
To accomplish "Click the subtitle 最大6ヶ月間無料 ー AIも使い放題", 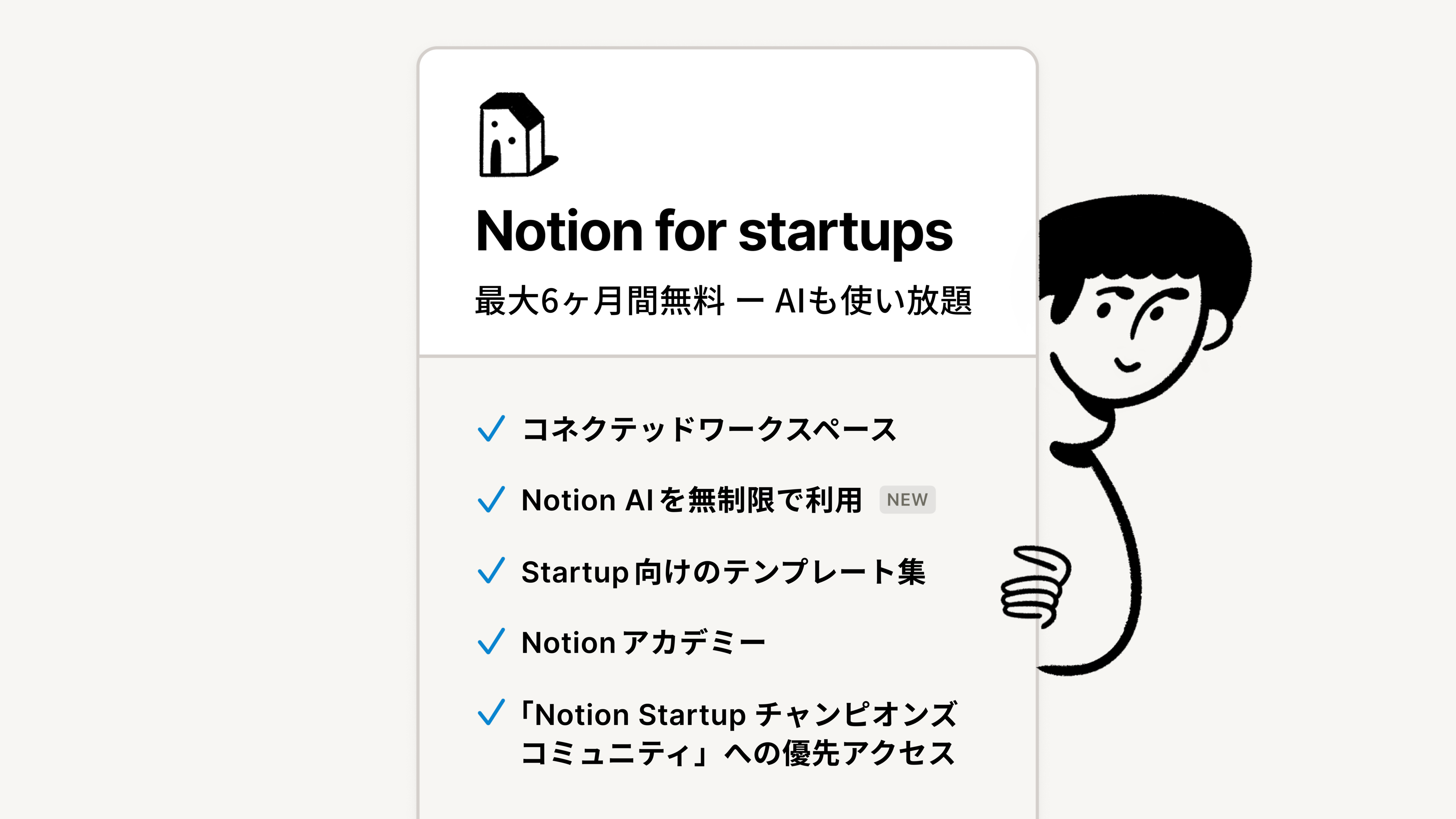I will (x=723, y=301).
